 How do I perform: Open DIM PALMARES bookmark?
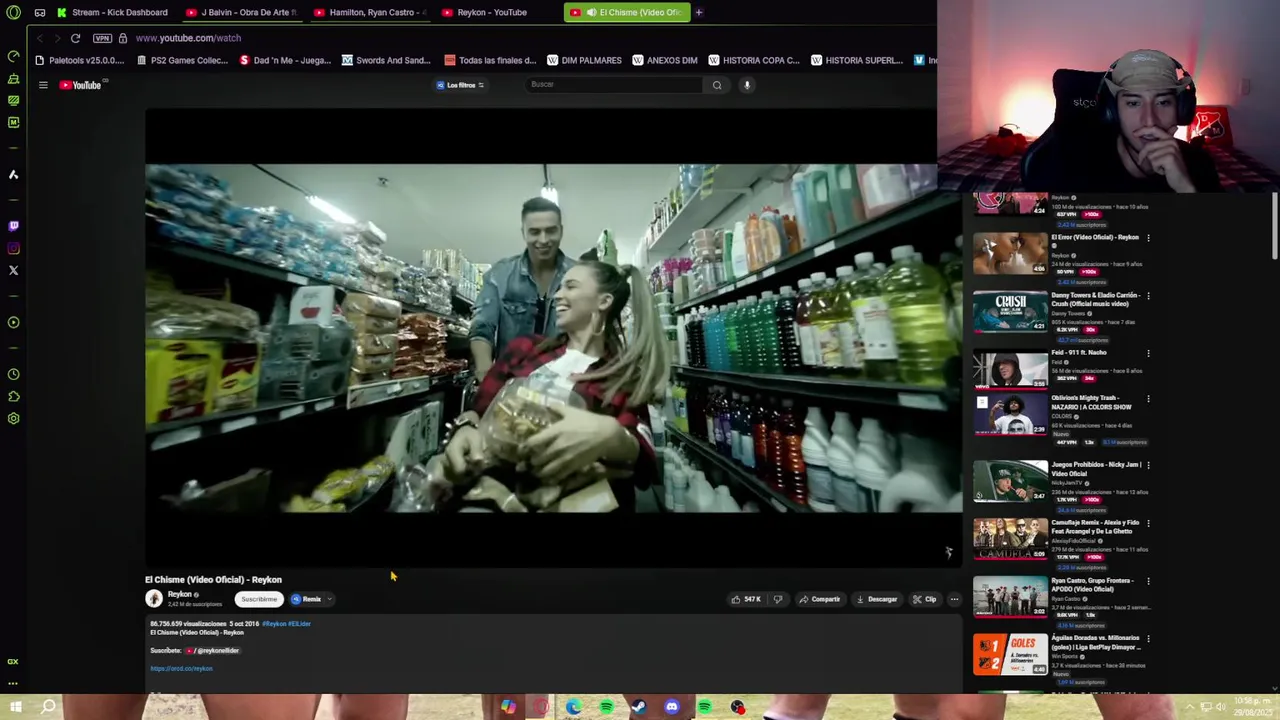coord(584,60)
